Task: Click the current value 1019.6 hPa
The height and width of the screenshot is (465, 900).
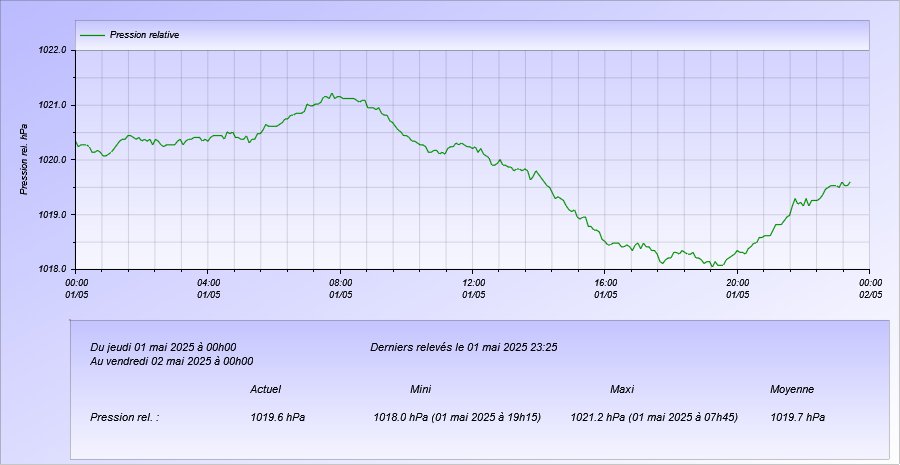Action: click(278, 417)
